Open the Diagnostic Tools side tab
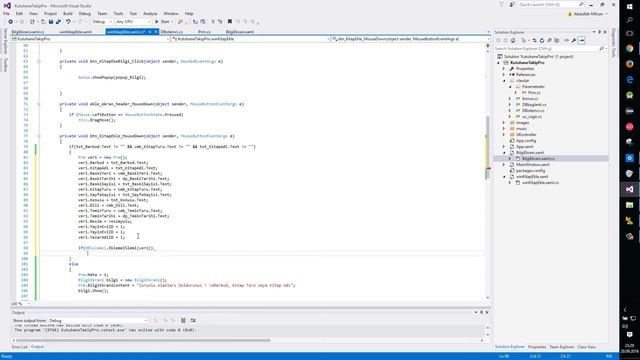 point(613,42)
